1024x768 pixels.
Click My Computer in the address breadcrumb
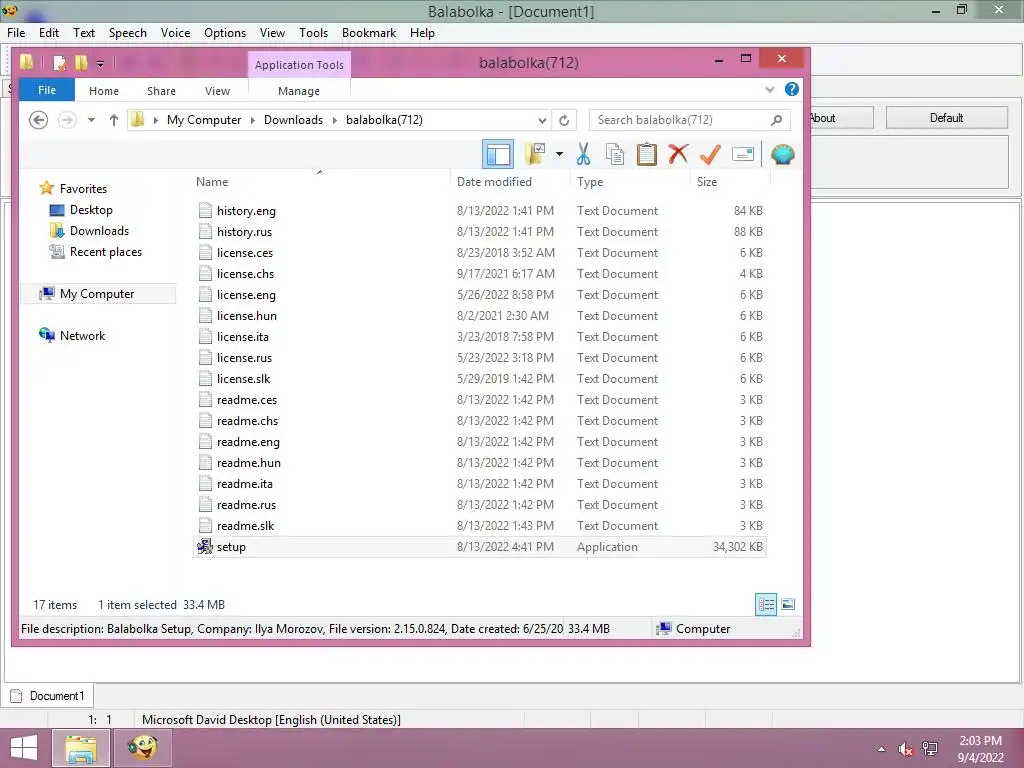pos(204,120)
